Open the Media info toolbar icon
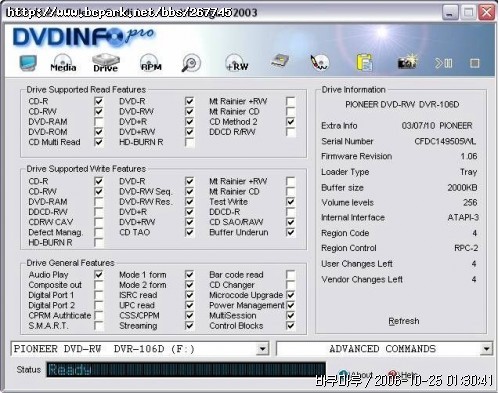500x393 pixels. click(63, 63)
